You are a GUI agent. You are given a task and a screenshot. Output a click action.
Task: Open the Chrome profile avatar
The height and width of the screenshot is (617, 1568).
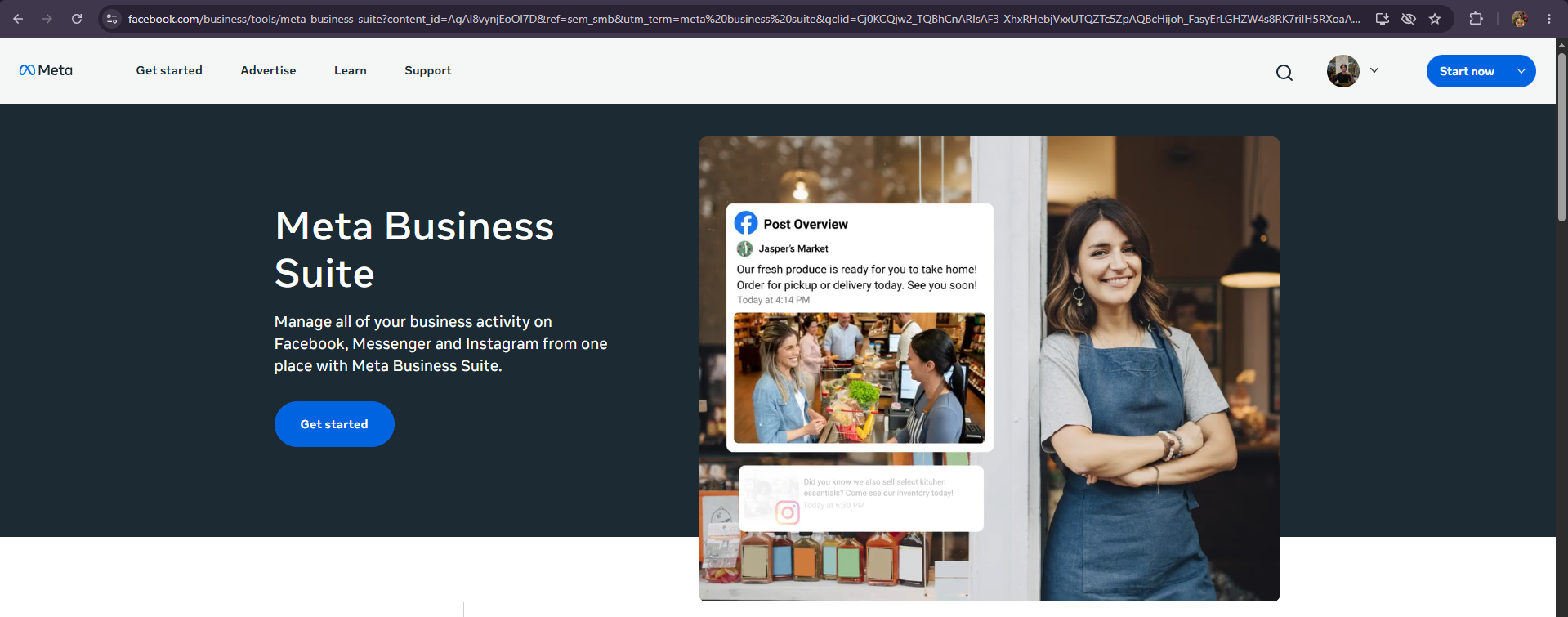pos(1520,19)
